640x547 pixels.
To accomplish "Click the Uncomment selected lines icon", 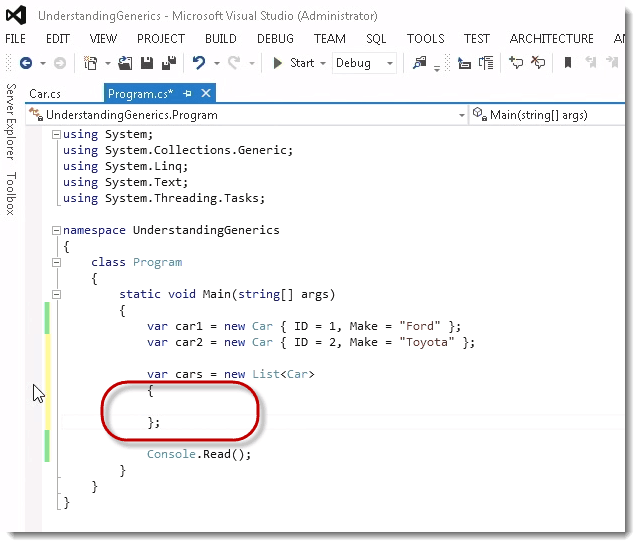I will point(538,63).
